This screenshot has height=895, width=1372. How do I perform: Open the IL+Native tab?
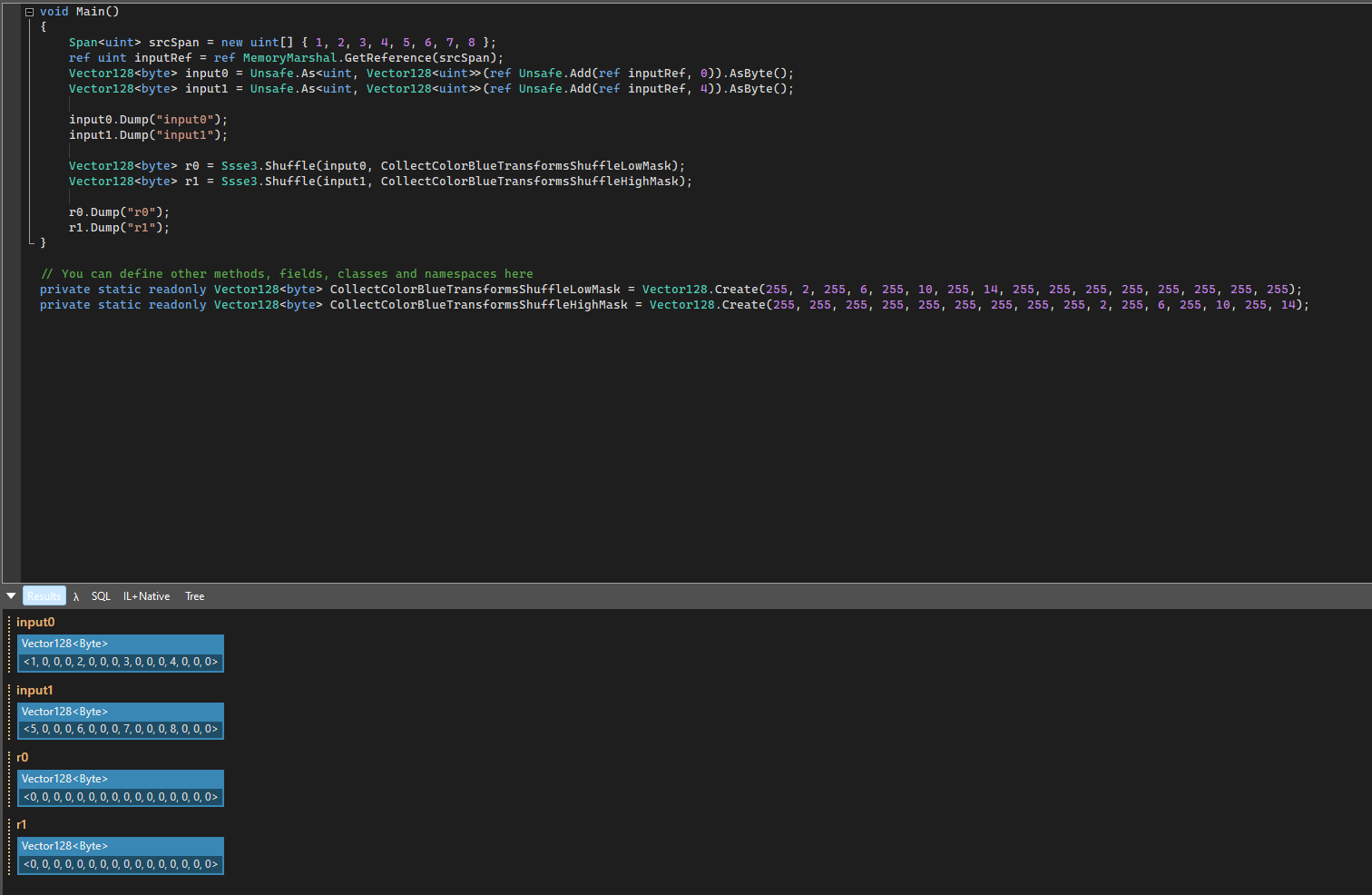point(146,596)
